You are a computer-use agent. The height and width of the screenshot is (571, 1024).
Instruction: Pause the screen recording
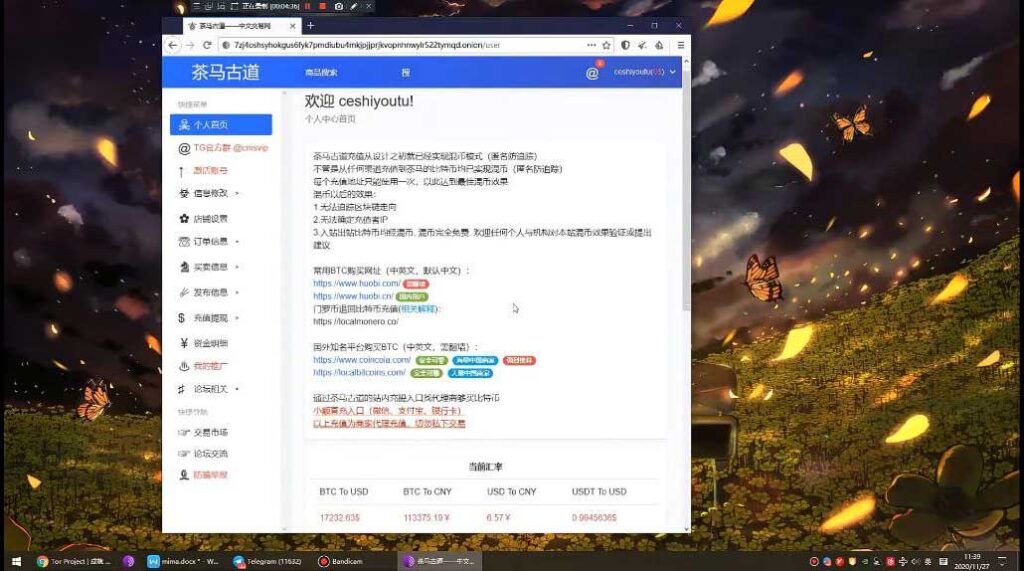(x=308, y=6)
